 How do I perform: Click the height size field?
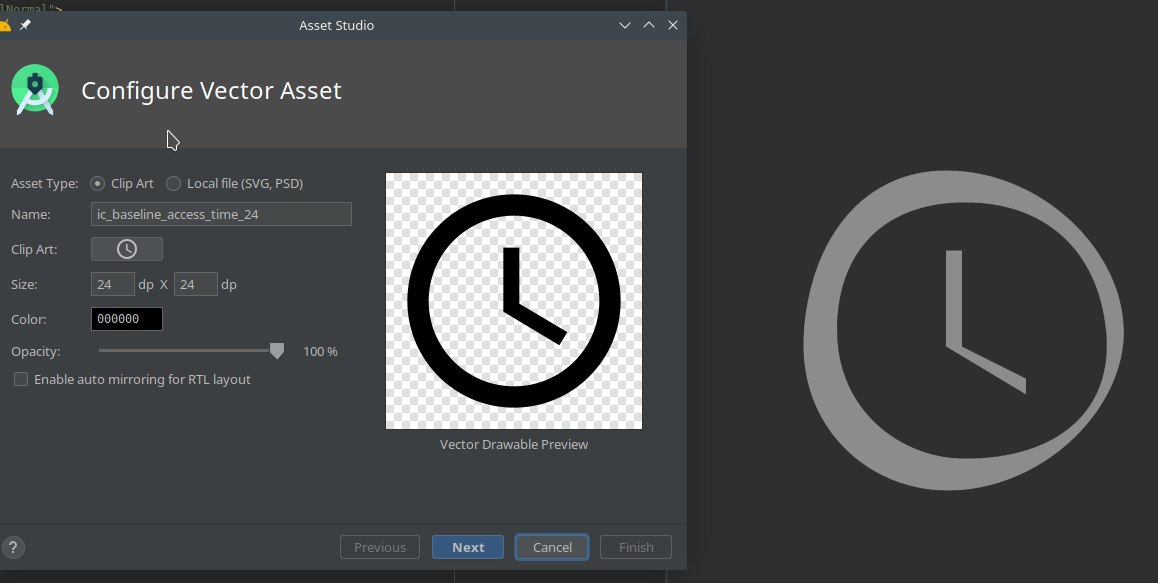196,284
